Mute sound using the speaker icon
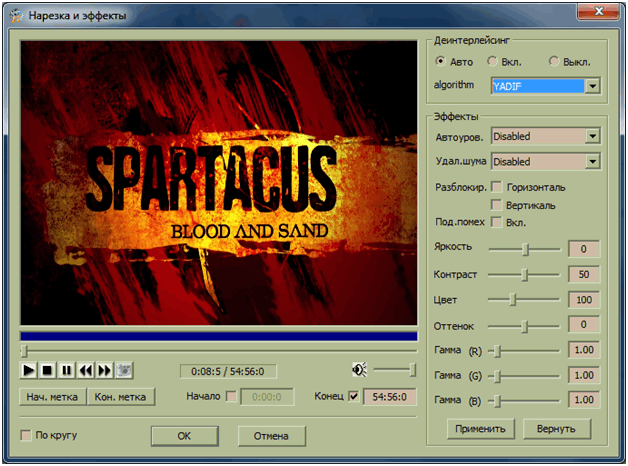The width and height of the screenshot is (628, 466). click(359, 369)
